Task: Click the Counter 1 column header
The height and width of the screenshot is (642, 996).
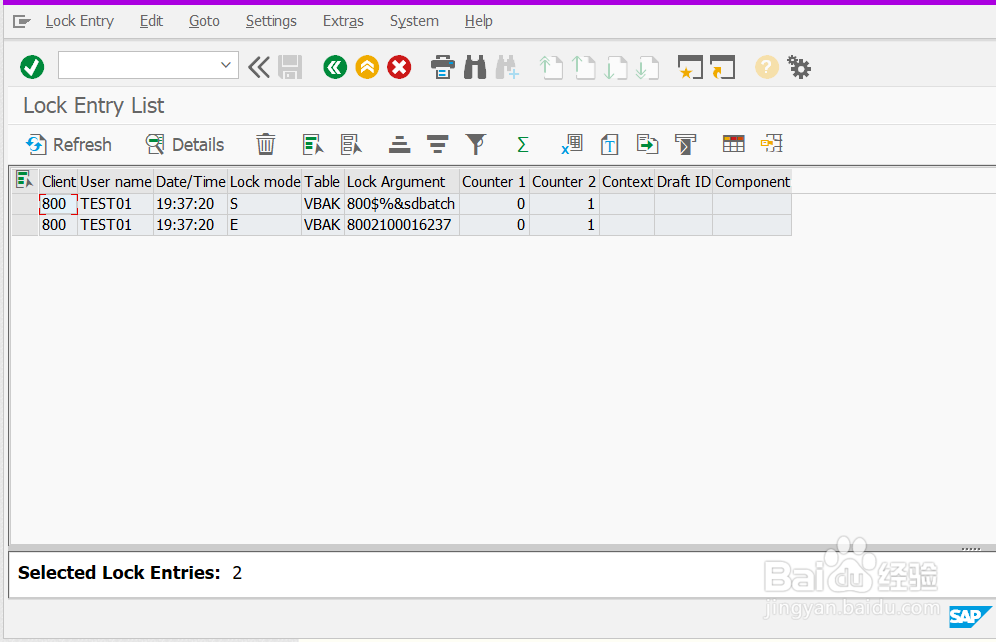Action: click(x=494, y=182)
